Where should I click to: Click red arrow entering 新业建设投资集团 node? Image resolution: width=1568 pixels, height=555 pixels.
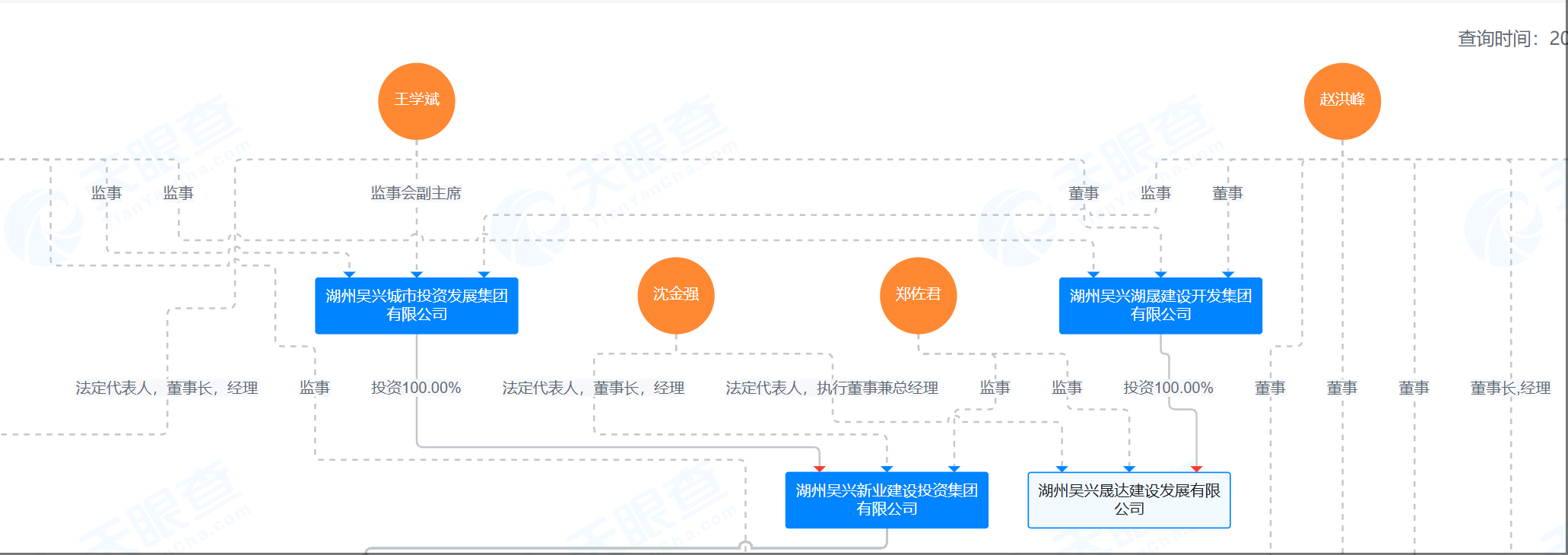click(x=819, y=468)
